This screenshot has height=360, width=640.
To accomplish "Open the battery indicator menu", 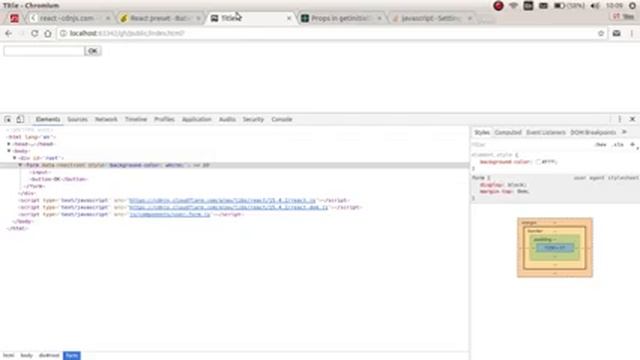I will [x=569, y=6].
